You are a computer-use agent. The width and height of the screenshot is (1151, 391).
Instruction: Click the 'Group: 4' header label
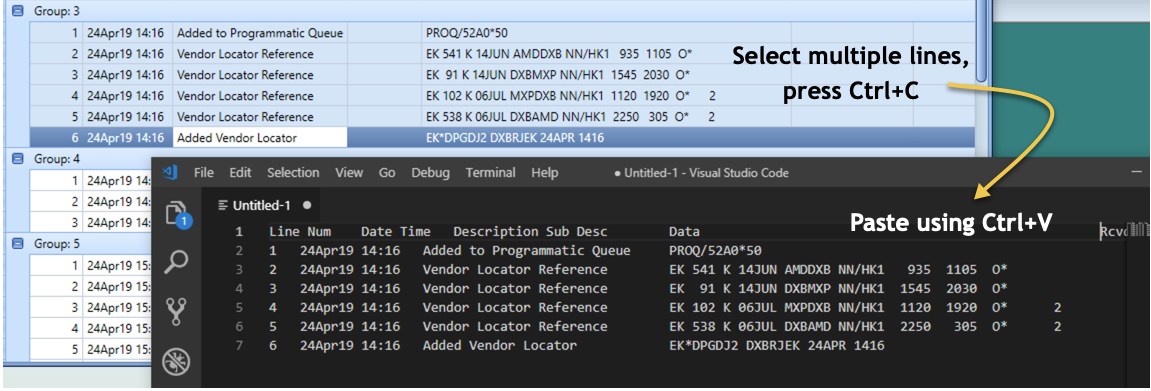[57, 158]
